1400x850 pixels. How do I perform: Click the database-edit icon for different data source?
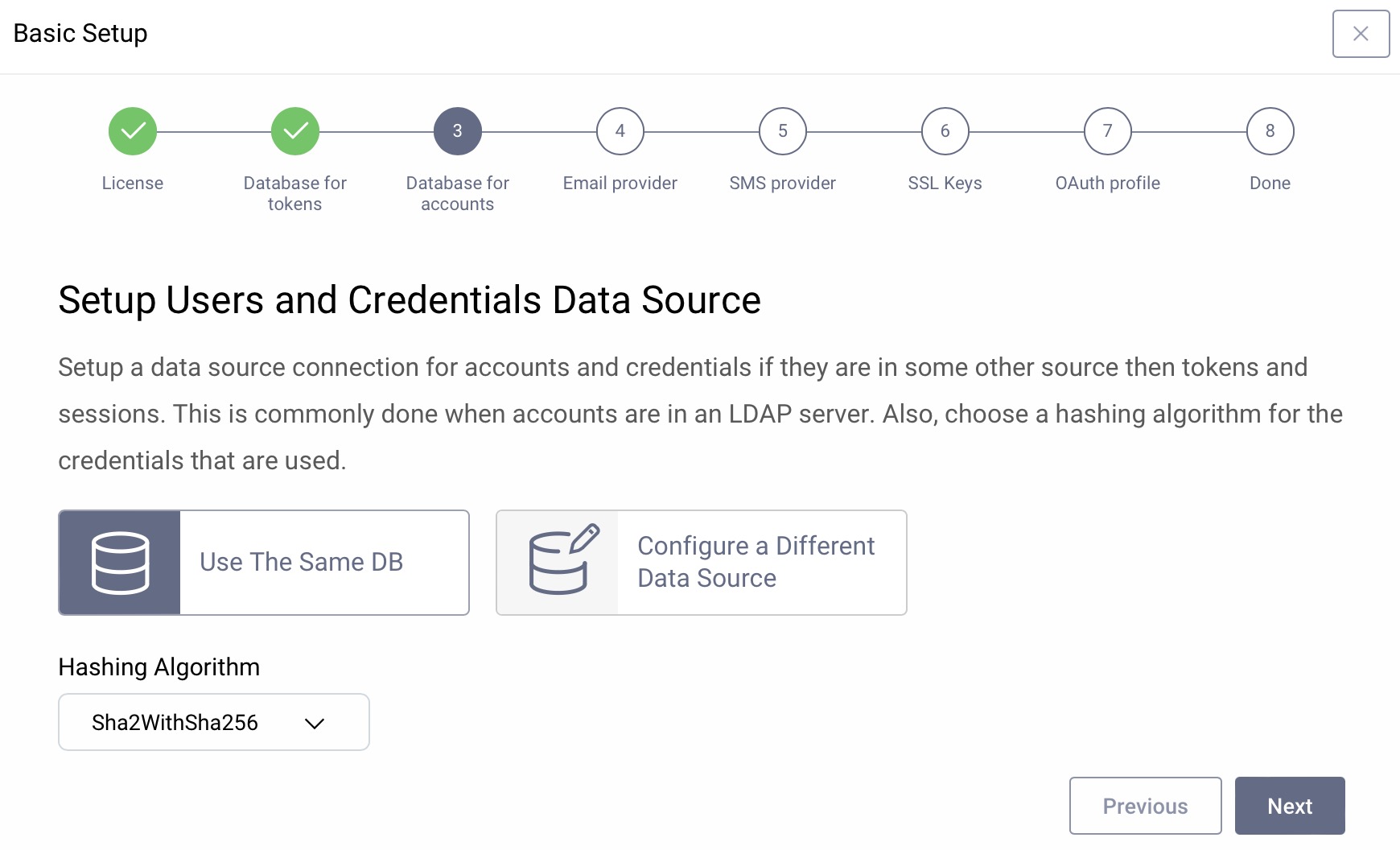click(x=562, y=562)
